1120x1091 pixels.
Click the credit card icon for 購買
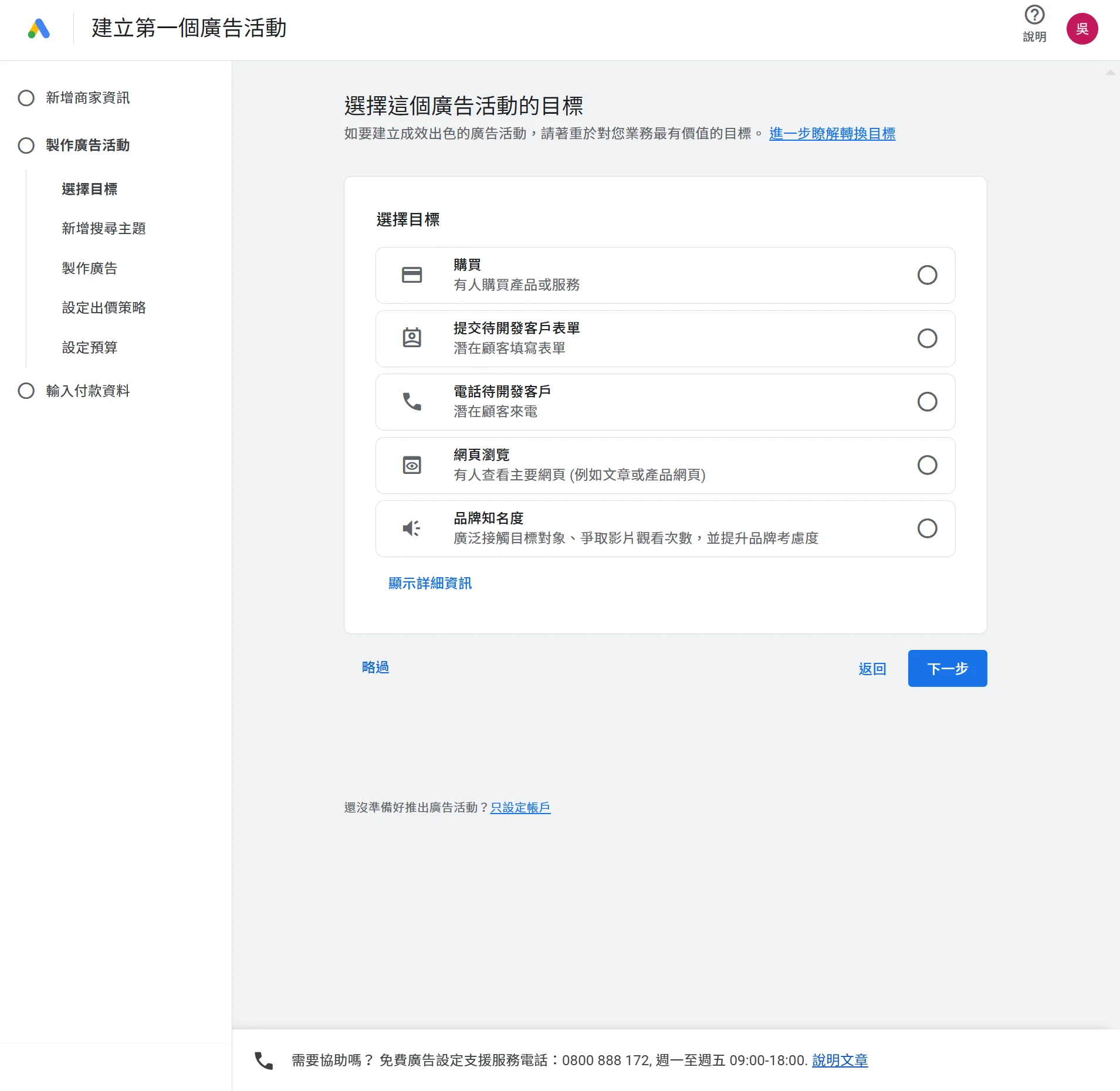click(x=411, y=275)
